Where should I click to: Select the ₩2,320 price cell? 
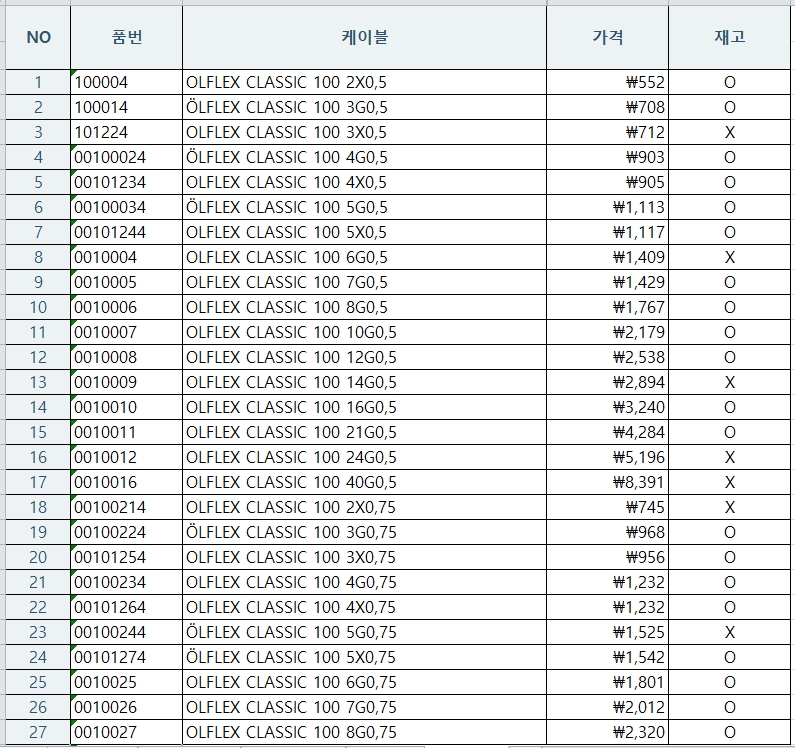click(x=607, y=732)
